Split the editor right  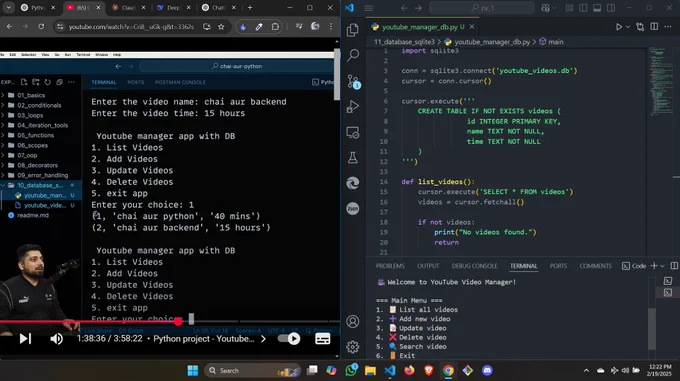(654, 27)
